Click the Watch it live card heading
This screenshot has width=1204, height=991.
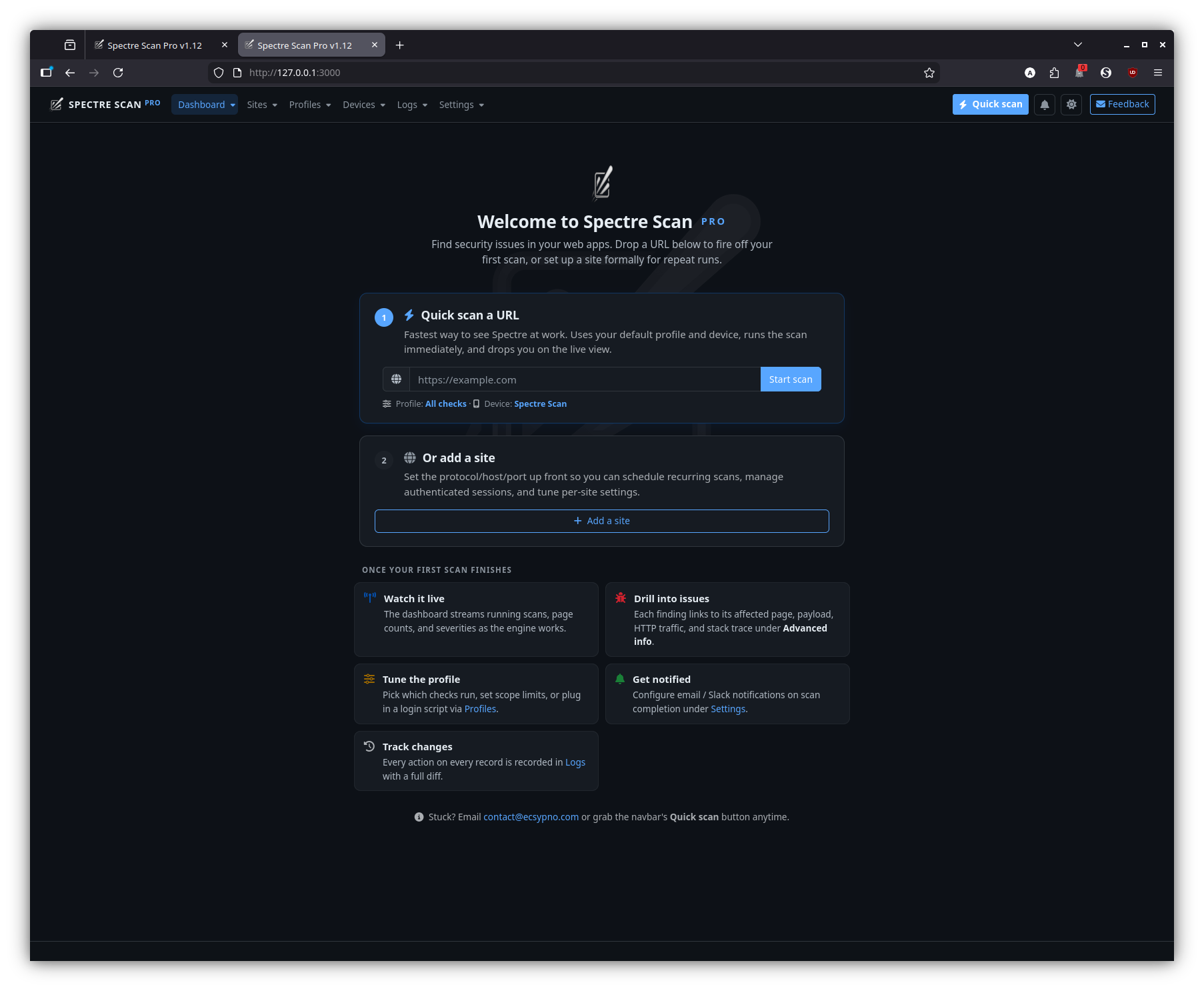coord(414,599)
